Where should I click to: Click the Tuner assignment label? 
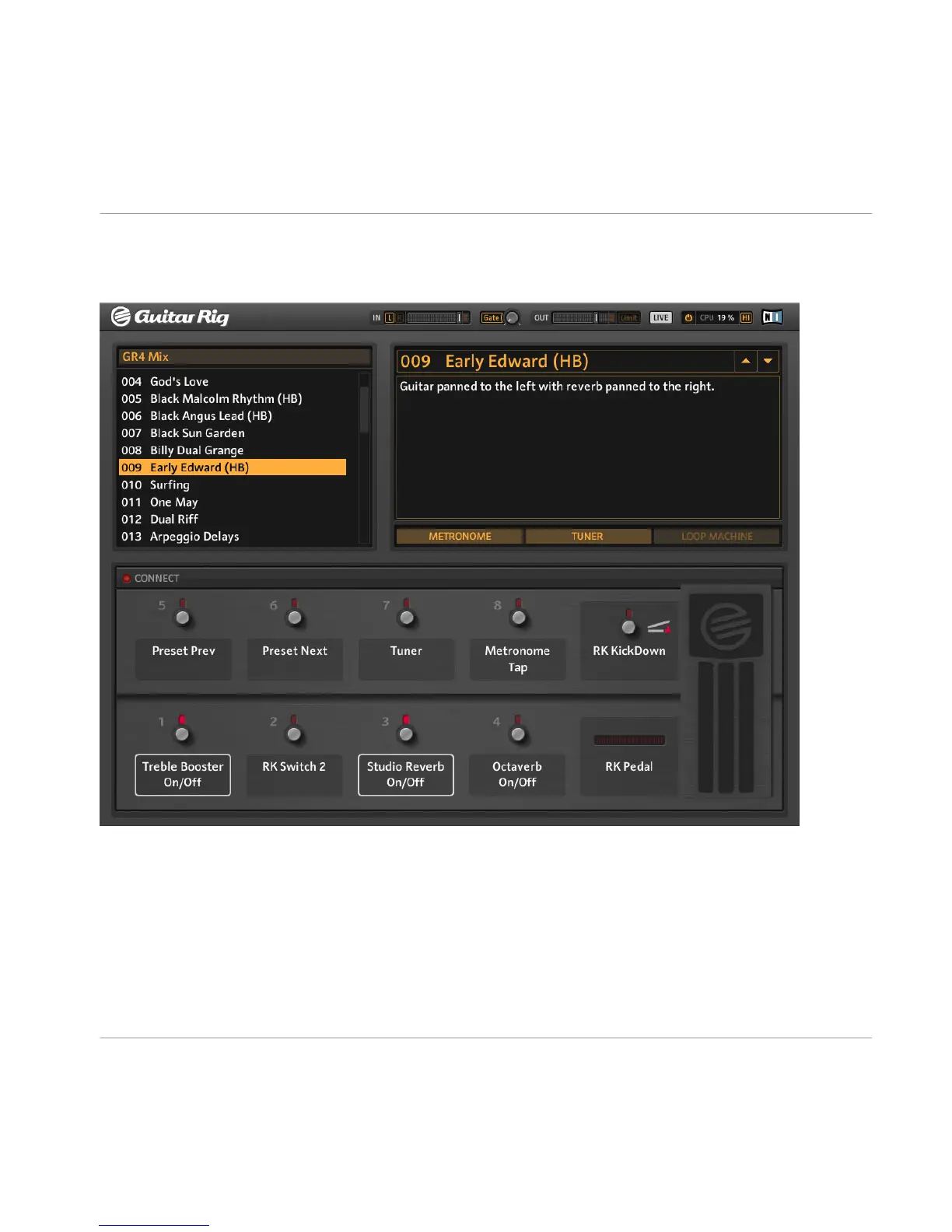point(406,660)
